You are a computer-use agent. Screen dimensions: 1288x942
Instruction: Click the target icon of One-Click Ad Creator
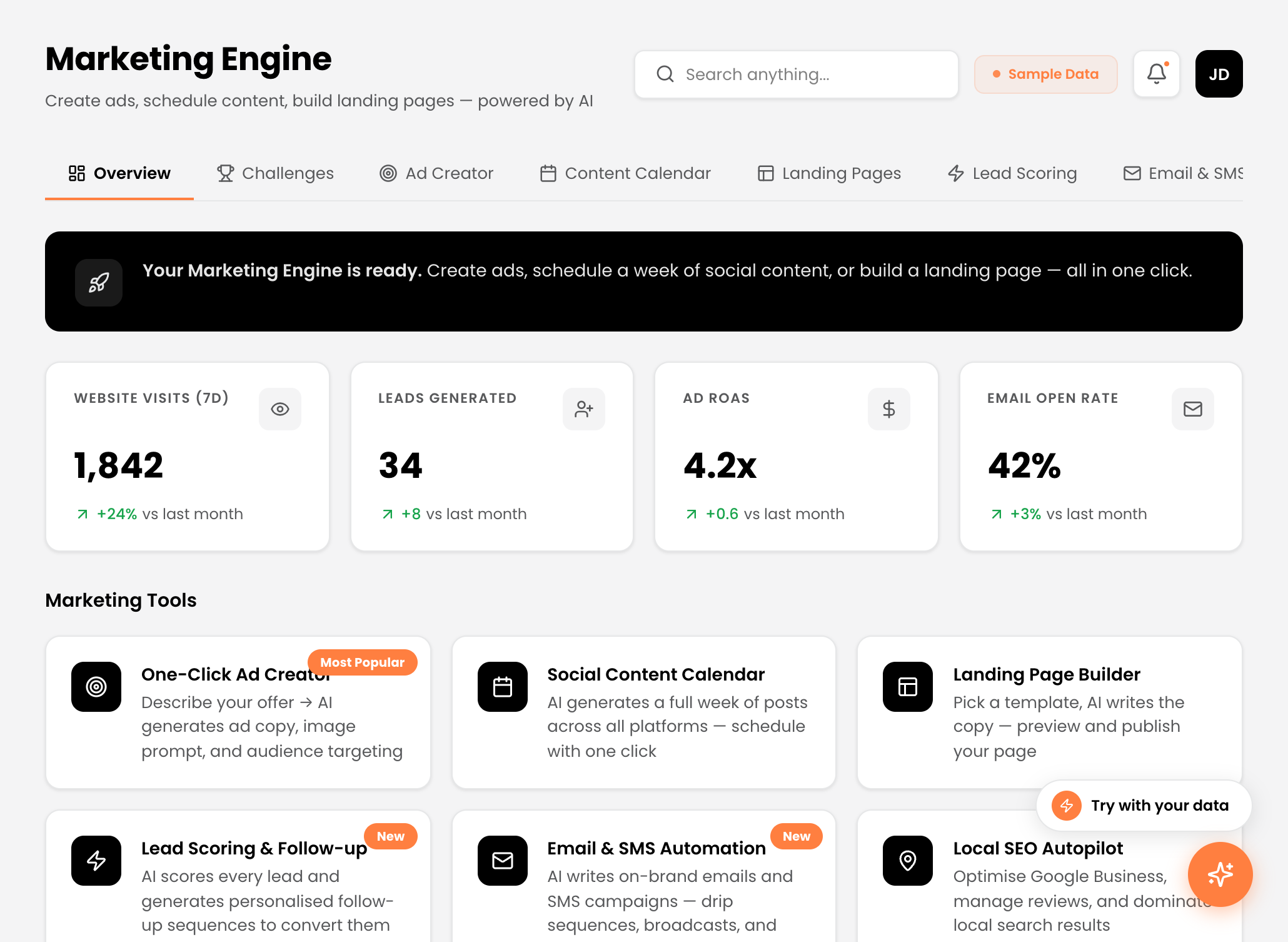pos(96,687)
